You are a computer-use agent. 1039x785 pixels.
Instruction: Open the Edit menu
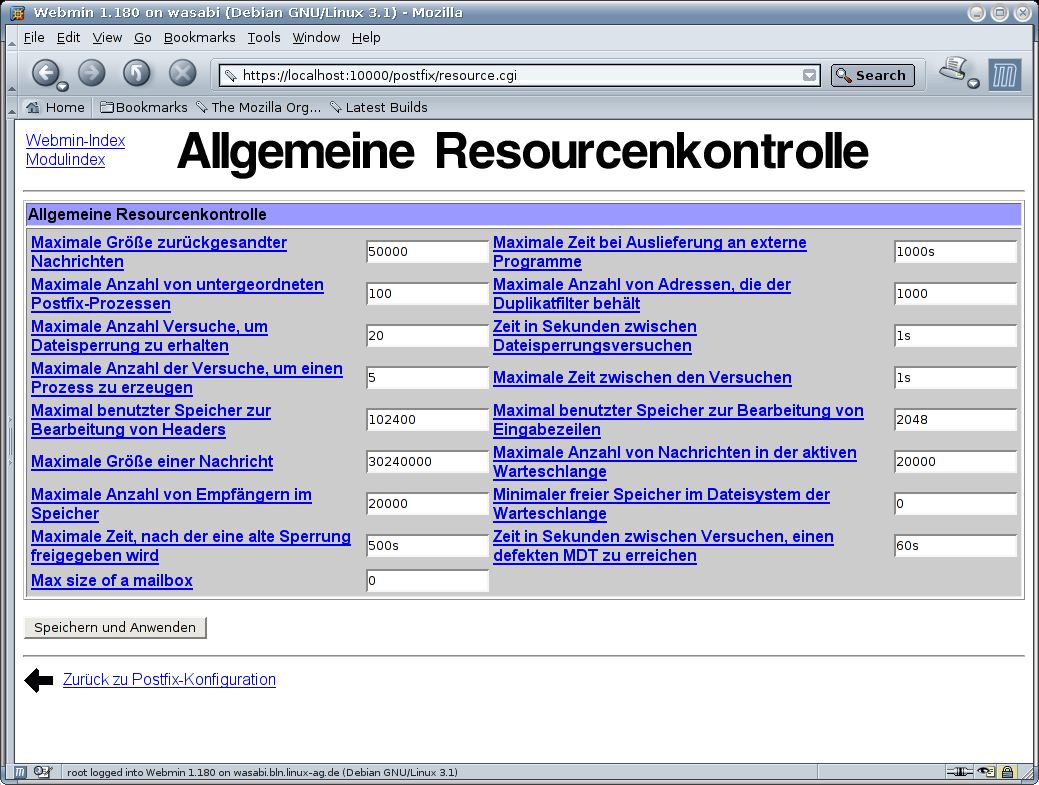[x=68, y=38]
